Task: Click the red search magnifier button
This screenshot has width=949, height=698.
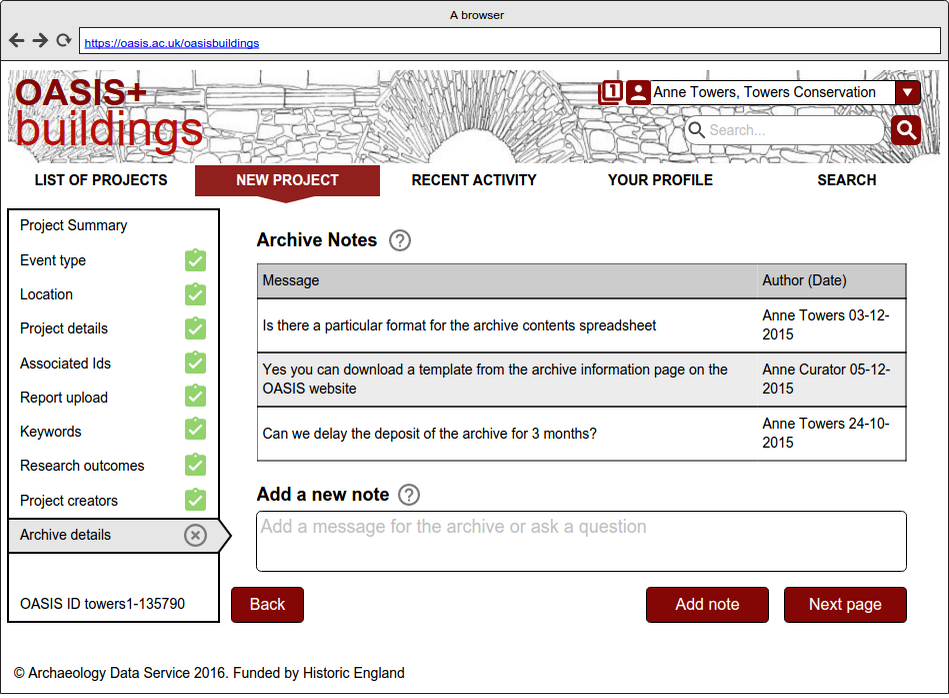Action: pos(905,130)
